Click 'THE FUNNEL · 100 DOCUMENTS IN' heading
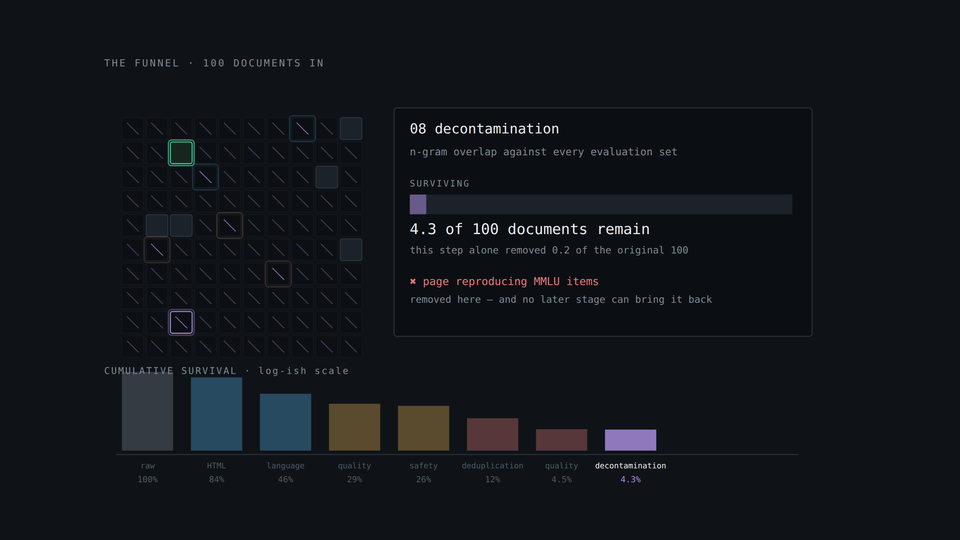 coord(214,63)
